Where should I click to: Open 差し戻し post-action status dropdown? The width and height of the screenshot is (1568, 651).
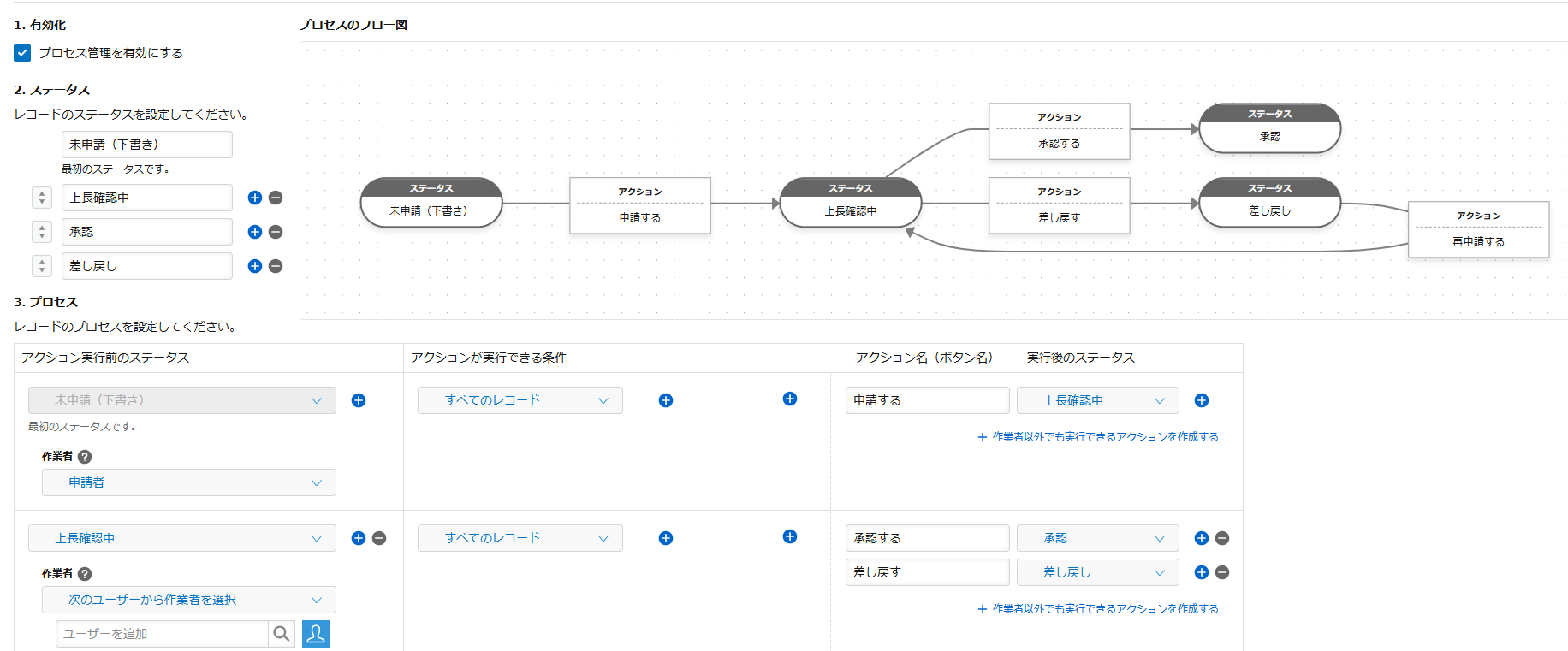(x=1098, y=572)
